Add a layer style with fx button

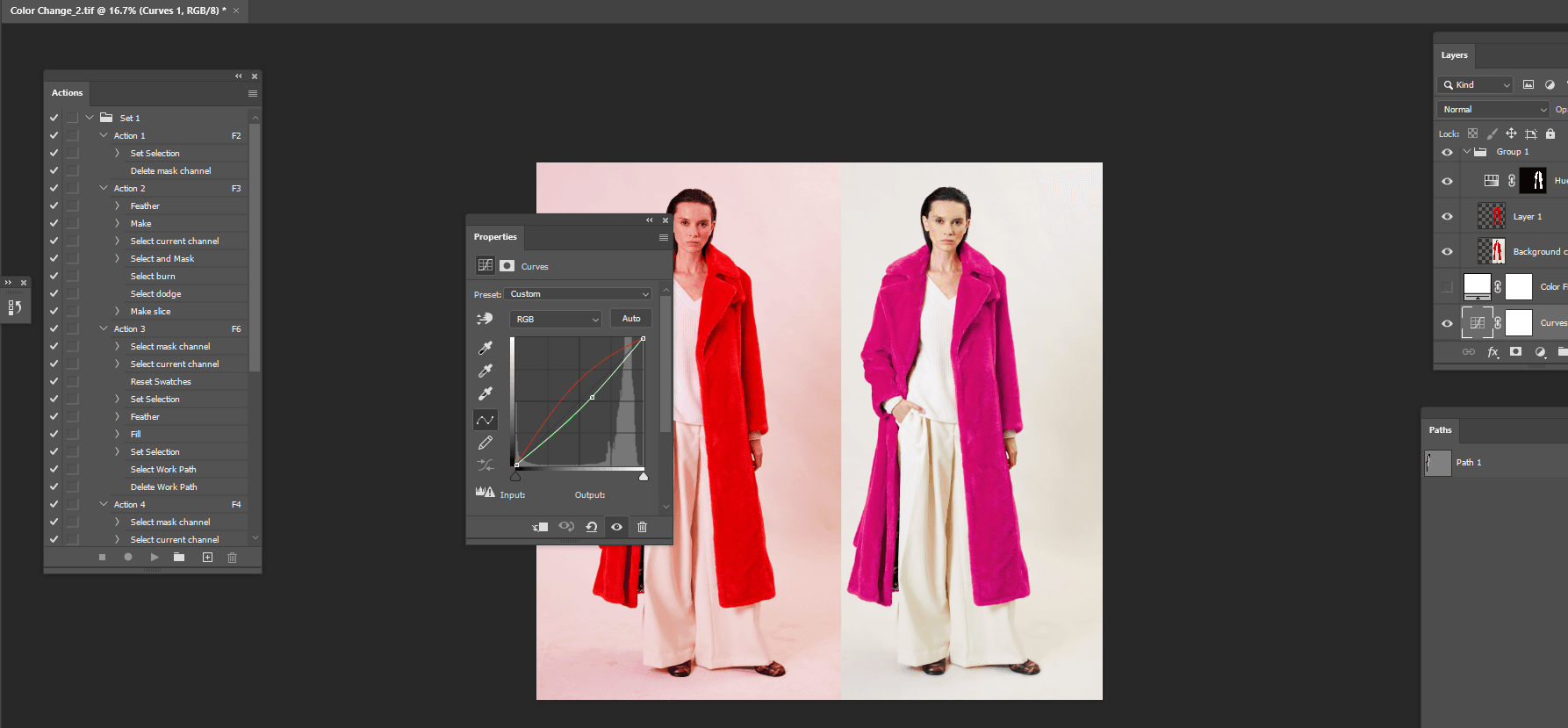1492,352
